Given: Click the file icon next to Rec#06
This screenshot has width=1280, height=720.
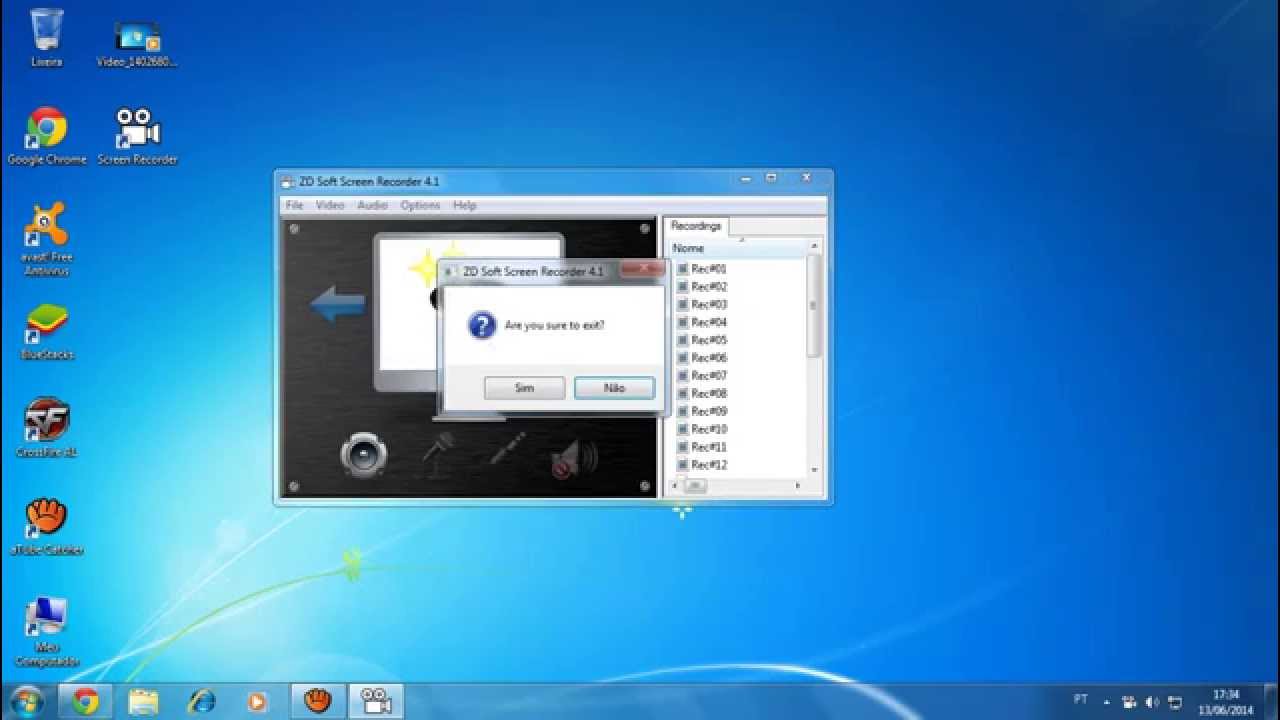Looking at the screenshot, I should tap(683, 358).
